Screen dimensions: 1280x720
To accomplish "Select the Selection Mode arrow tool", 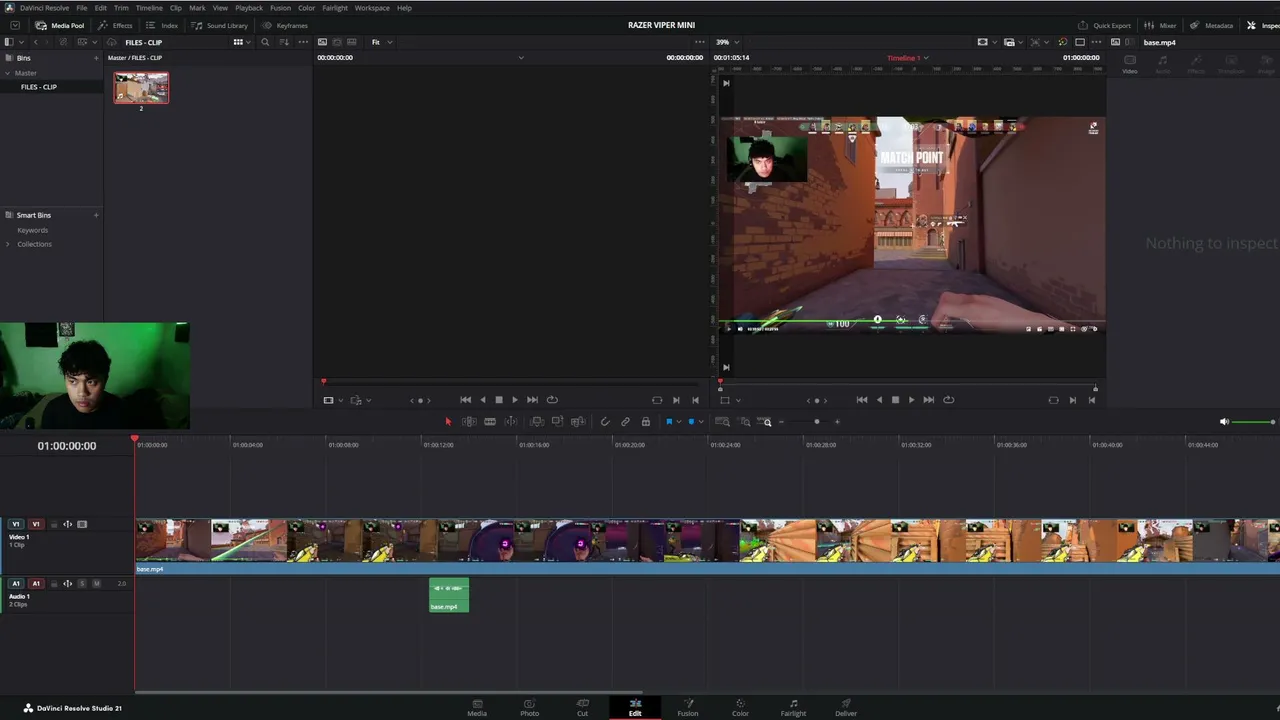I will 448,422.
